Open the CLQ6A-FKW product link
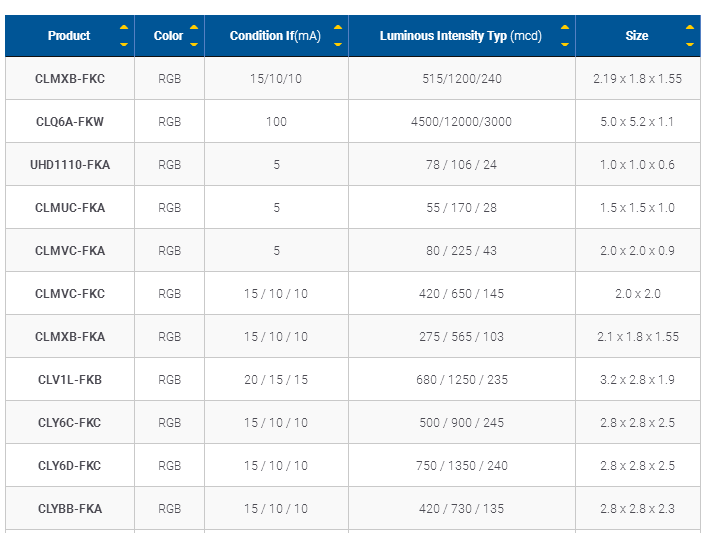 coord(70,122)
